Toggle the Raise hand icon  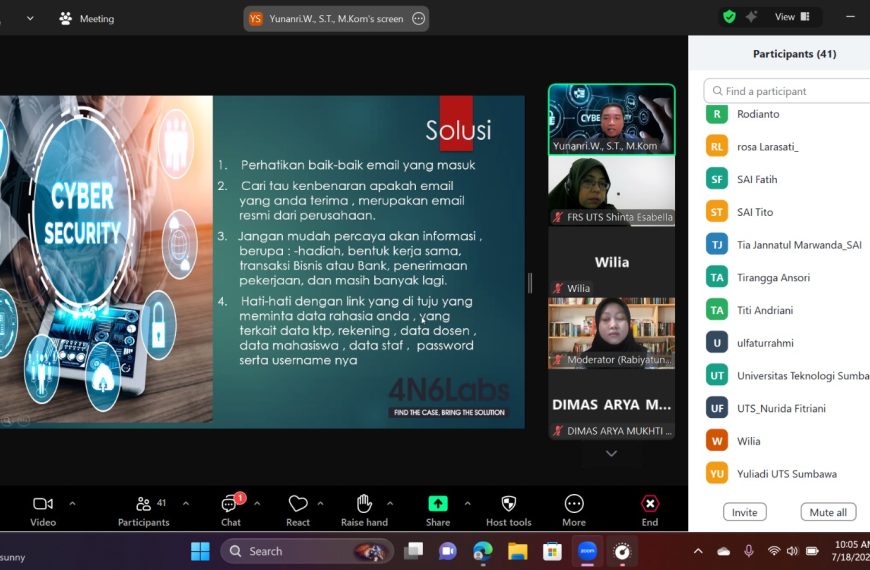pos(364,503)
